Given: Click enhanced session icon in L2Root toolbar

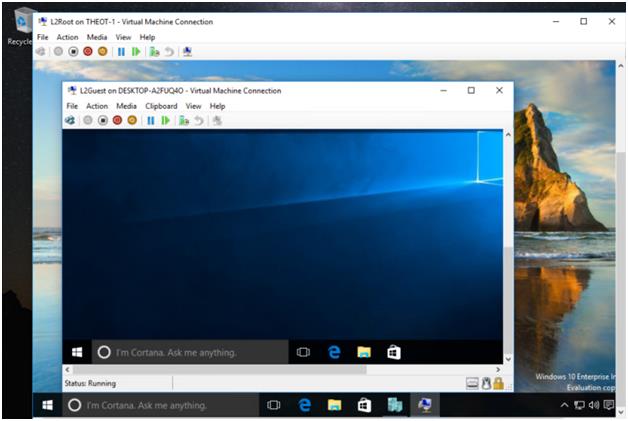Looking at the screenshot, I should pyautogui.click(x=187, y=51).
